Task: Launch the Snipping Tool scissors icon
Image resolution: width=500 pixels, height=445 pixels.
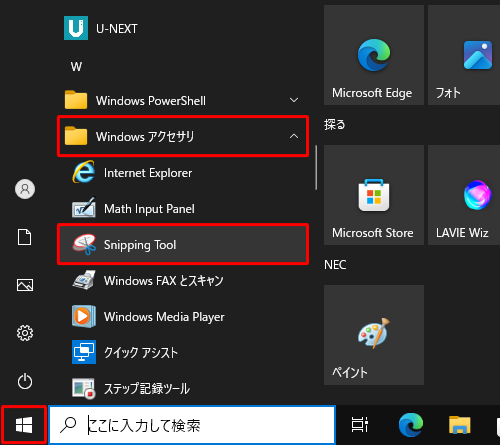Action: (x=84, y=245)
